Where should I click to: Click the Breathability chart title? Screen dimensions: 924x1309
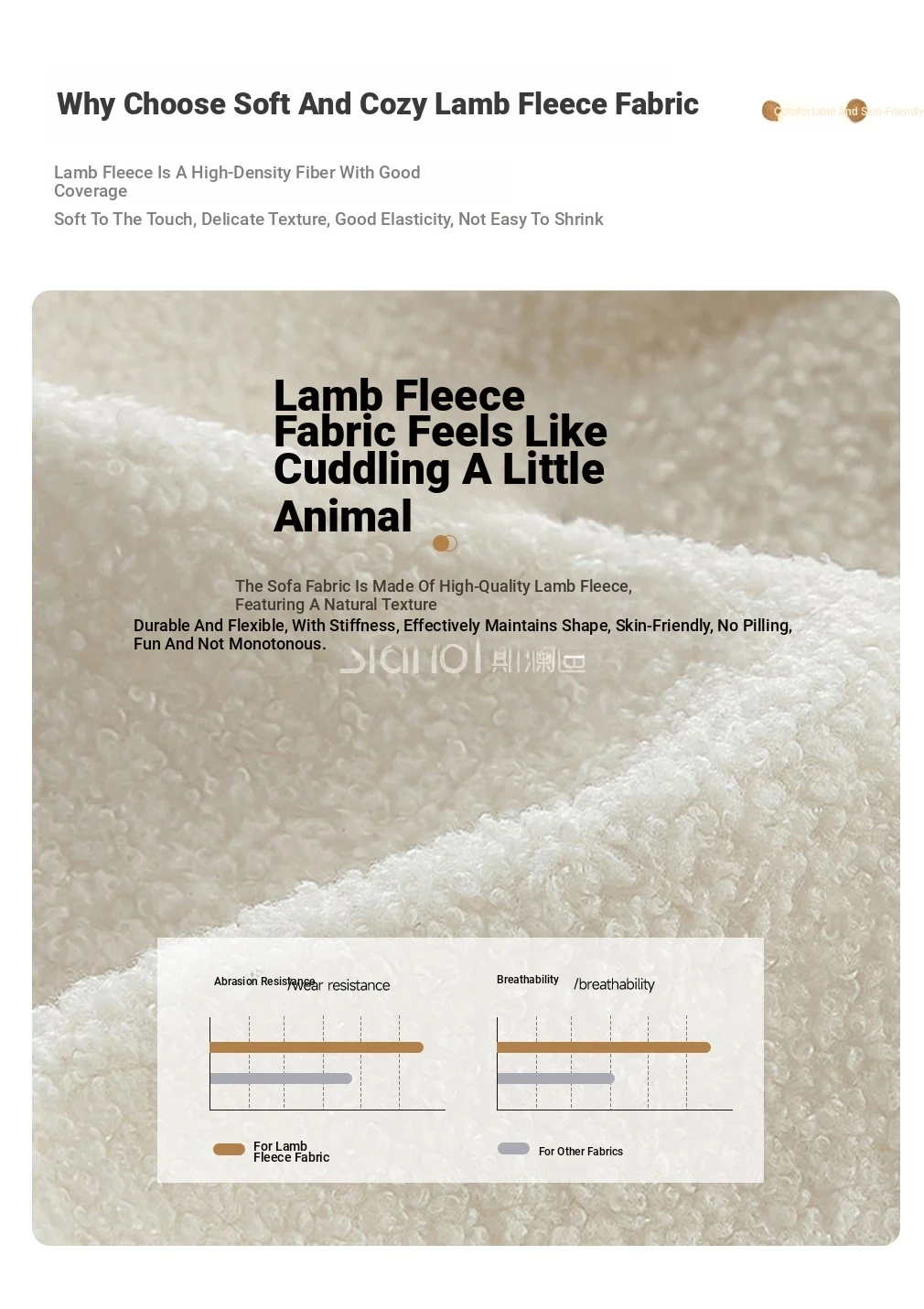click(x=527, y=979)
